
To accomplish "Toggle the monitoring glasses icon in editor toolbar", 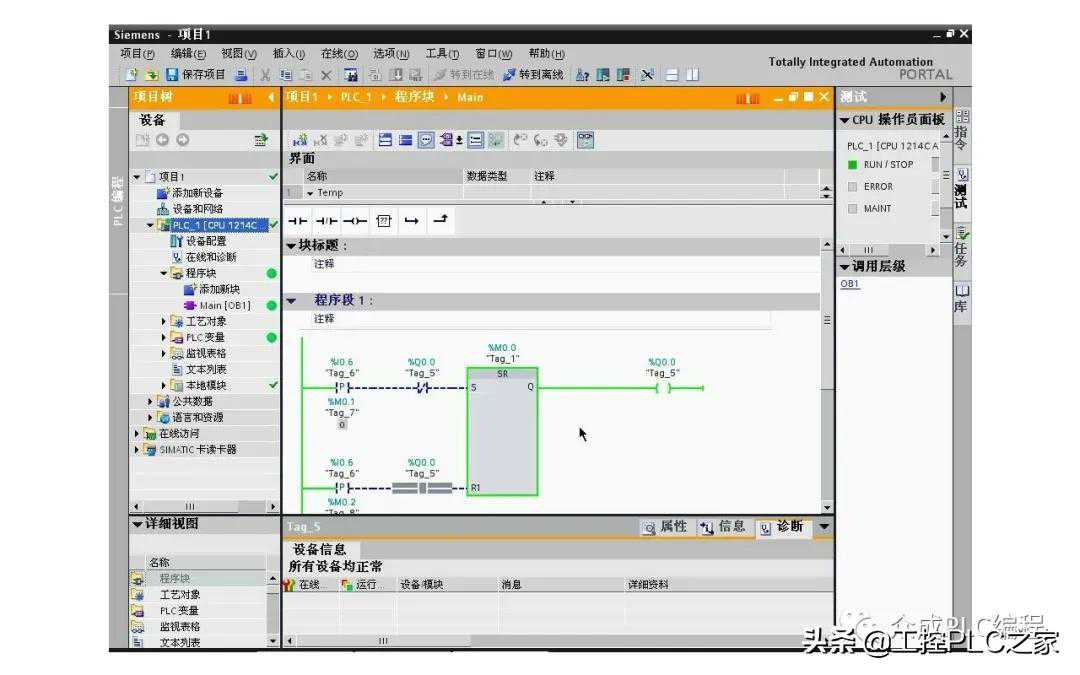I will pos(585,140).
